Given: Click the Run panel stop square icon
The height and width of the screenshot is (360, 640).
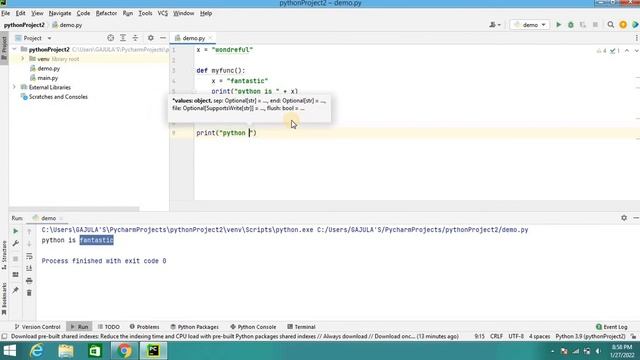Looking at the screenshot, I should pos(16,259).
